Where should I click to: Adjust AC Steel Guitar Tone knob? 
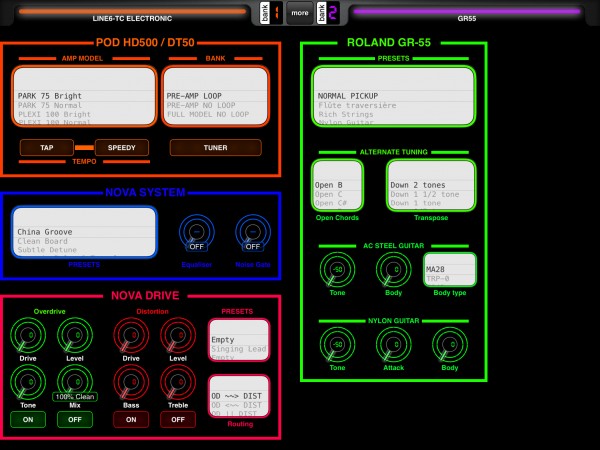(338, 269)
